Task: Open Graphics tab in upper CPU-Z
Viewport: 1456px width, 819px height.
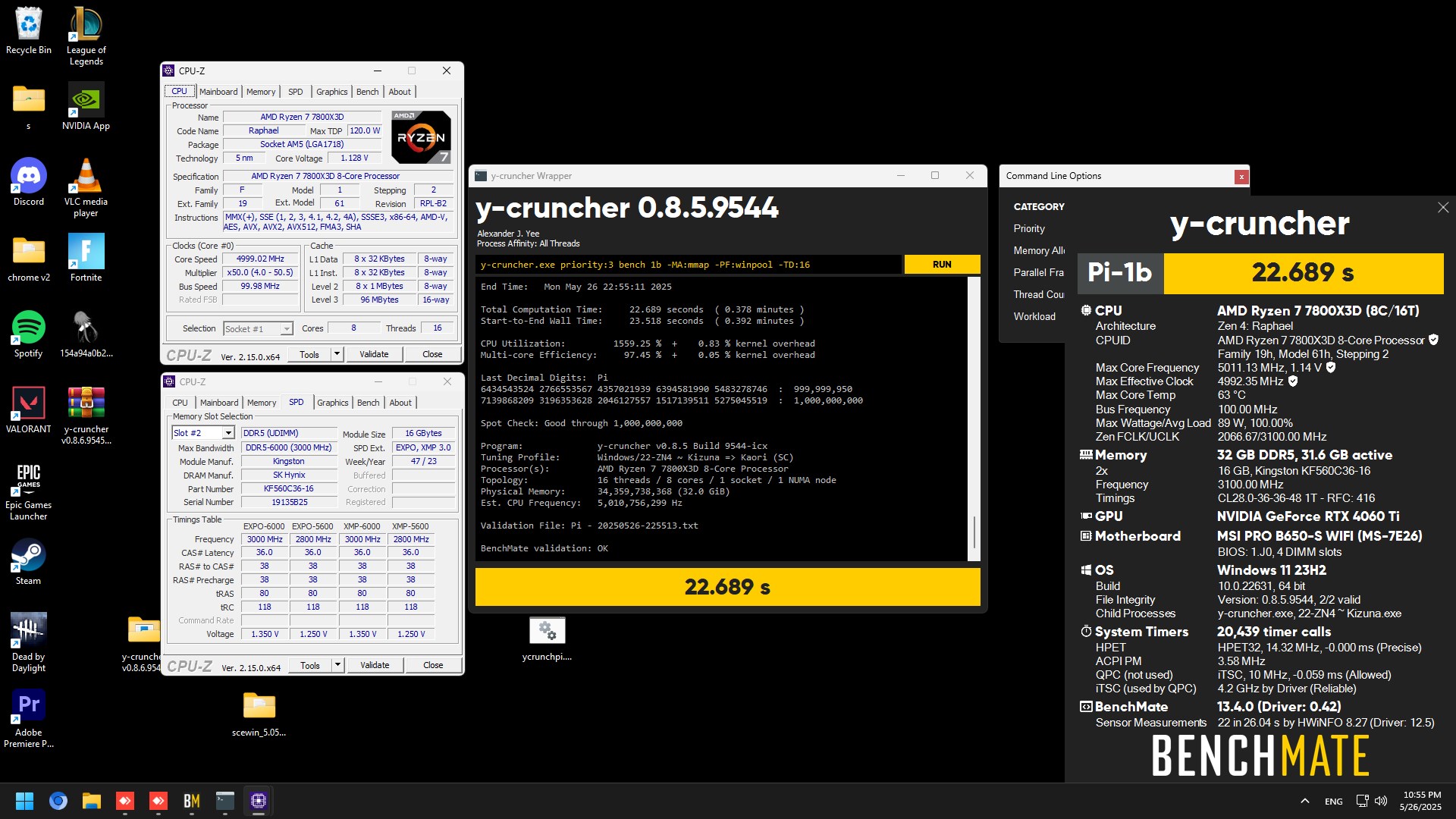Action: (x=332, y=92)
